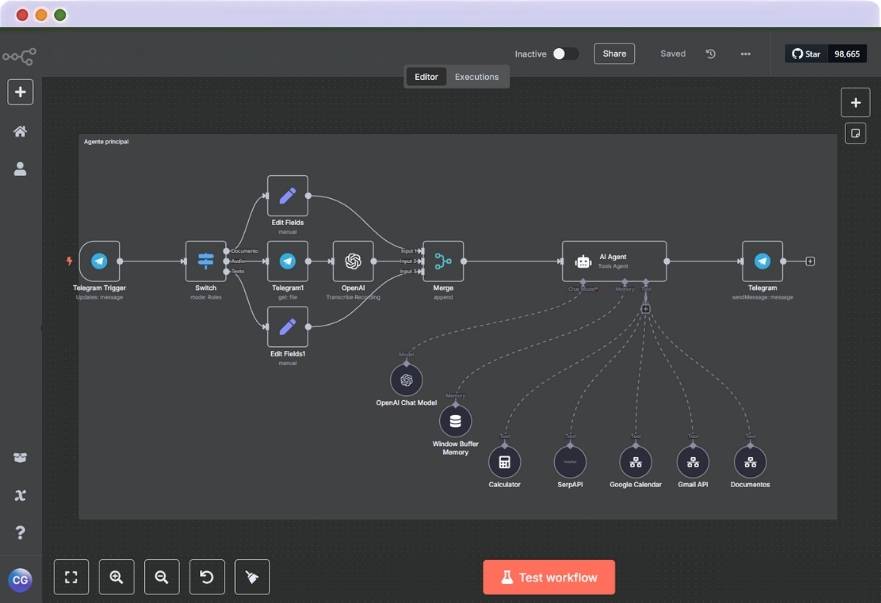Viewport: 881px width, 603px height.
Task: Click the 98,665 star count link
Action: click(x=847, y=54)
